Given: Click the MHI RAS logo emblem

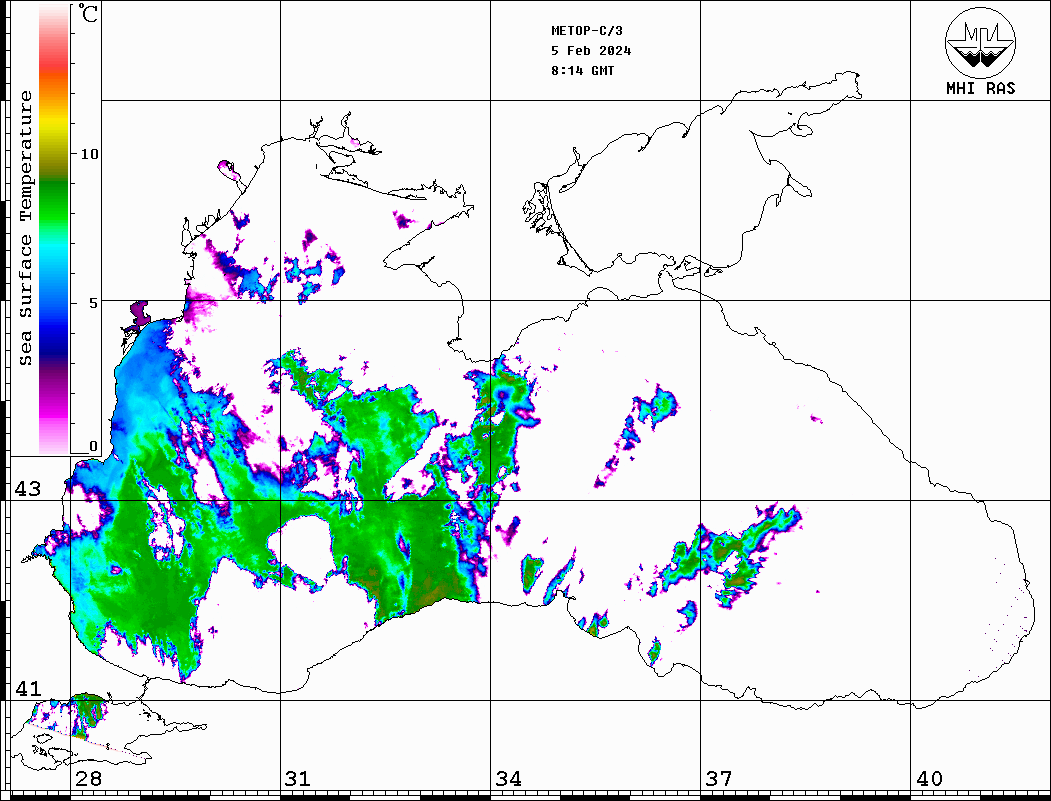Looking at the screenshot, I should pos(980,42).
